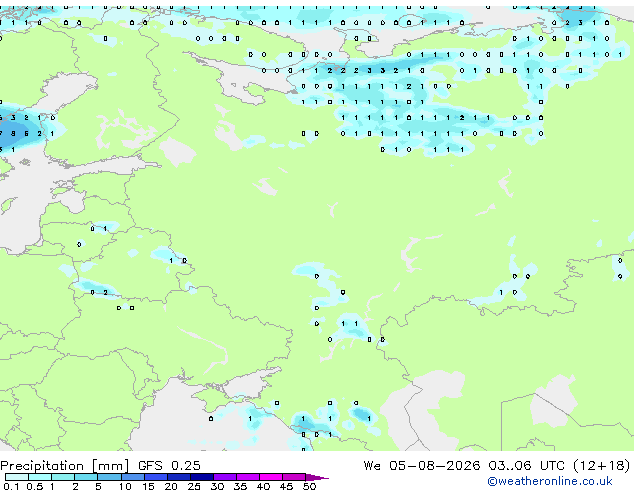Click legend label "10"
Screen dimensions: 634x490
[125, 486]
